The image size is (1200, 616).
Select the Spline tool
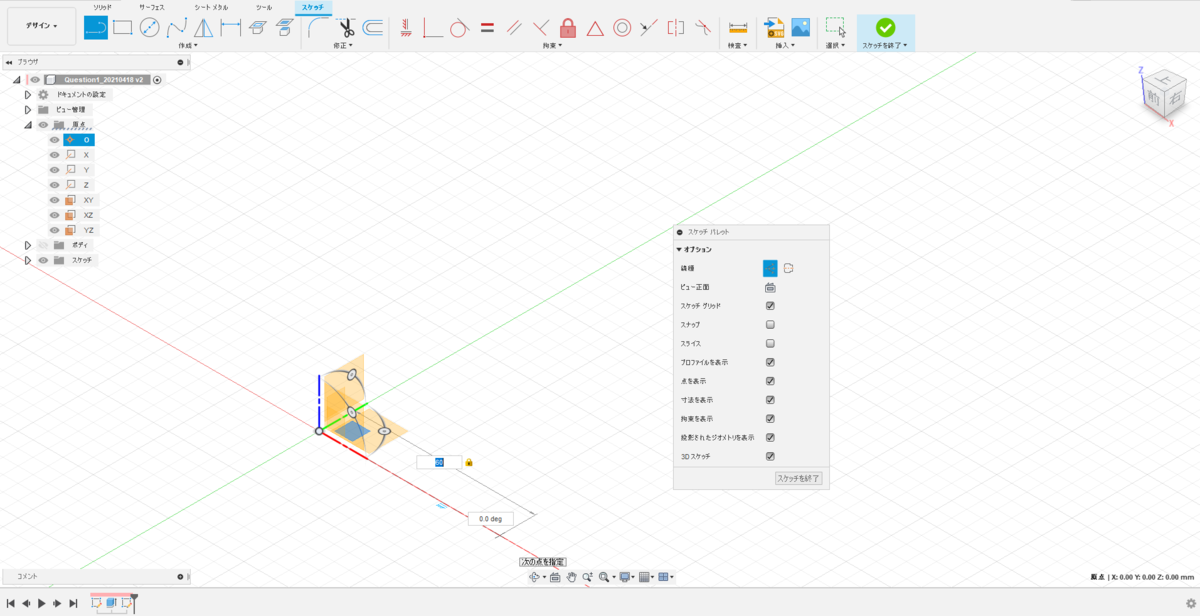click(x=177, y=27)
